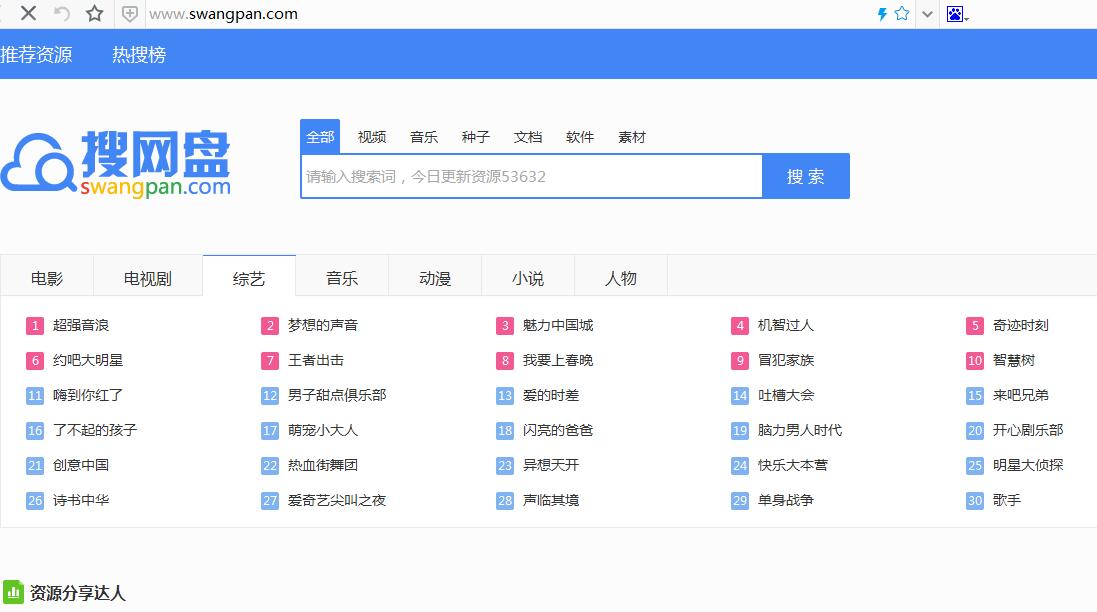Screen dimensions: 1097x612
Task: Switch to the 动漫 tab
Action: pyautogui.click(x=434, y=276)
